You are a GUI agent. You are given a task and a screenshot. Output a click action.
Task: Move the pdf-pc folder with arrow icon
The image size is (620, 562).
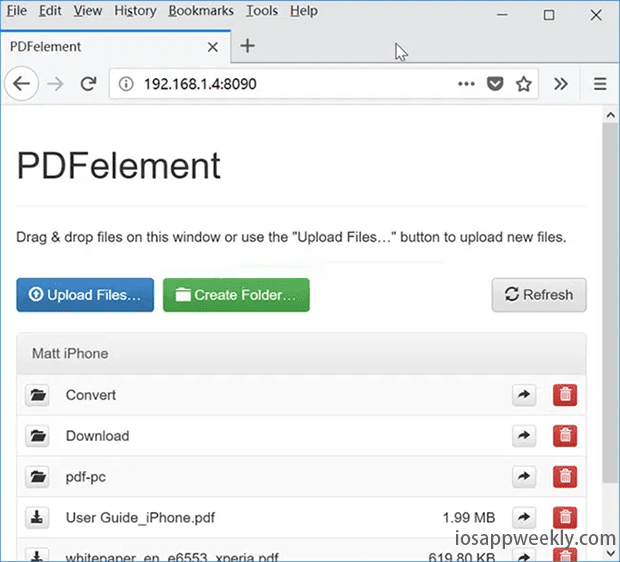pos(524,477)
